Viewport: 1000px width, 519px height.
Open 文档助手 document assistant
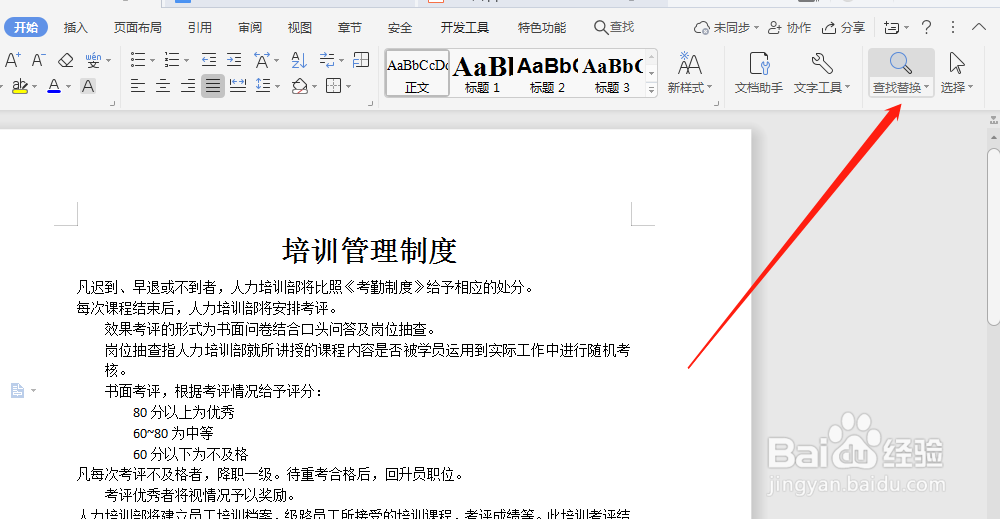tap(759, 73)
